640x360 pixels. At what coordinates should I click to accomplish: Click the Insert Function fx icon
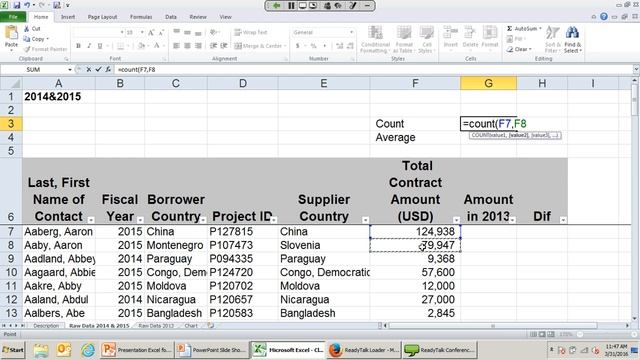(108, 70)
